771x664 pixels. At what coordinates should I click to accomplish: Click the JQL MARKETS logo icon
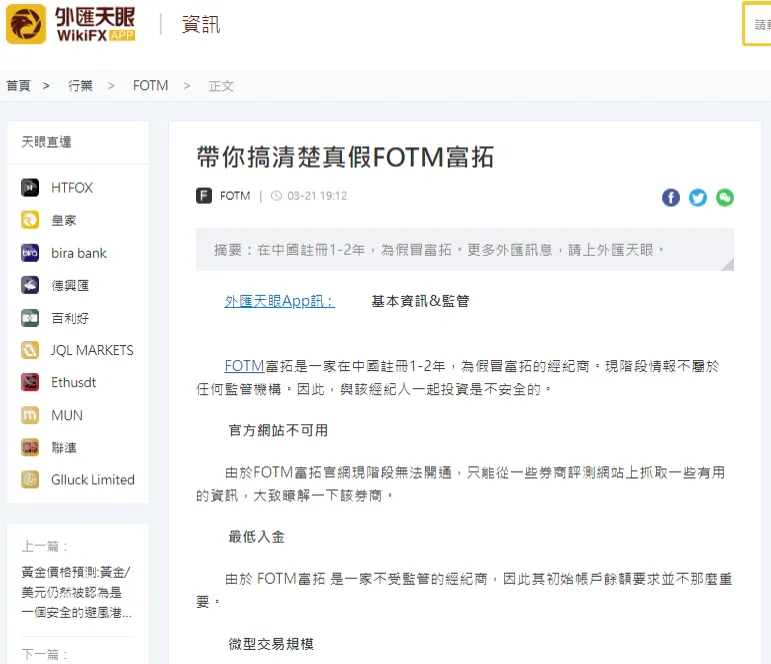(x=30, y=350)
